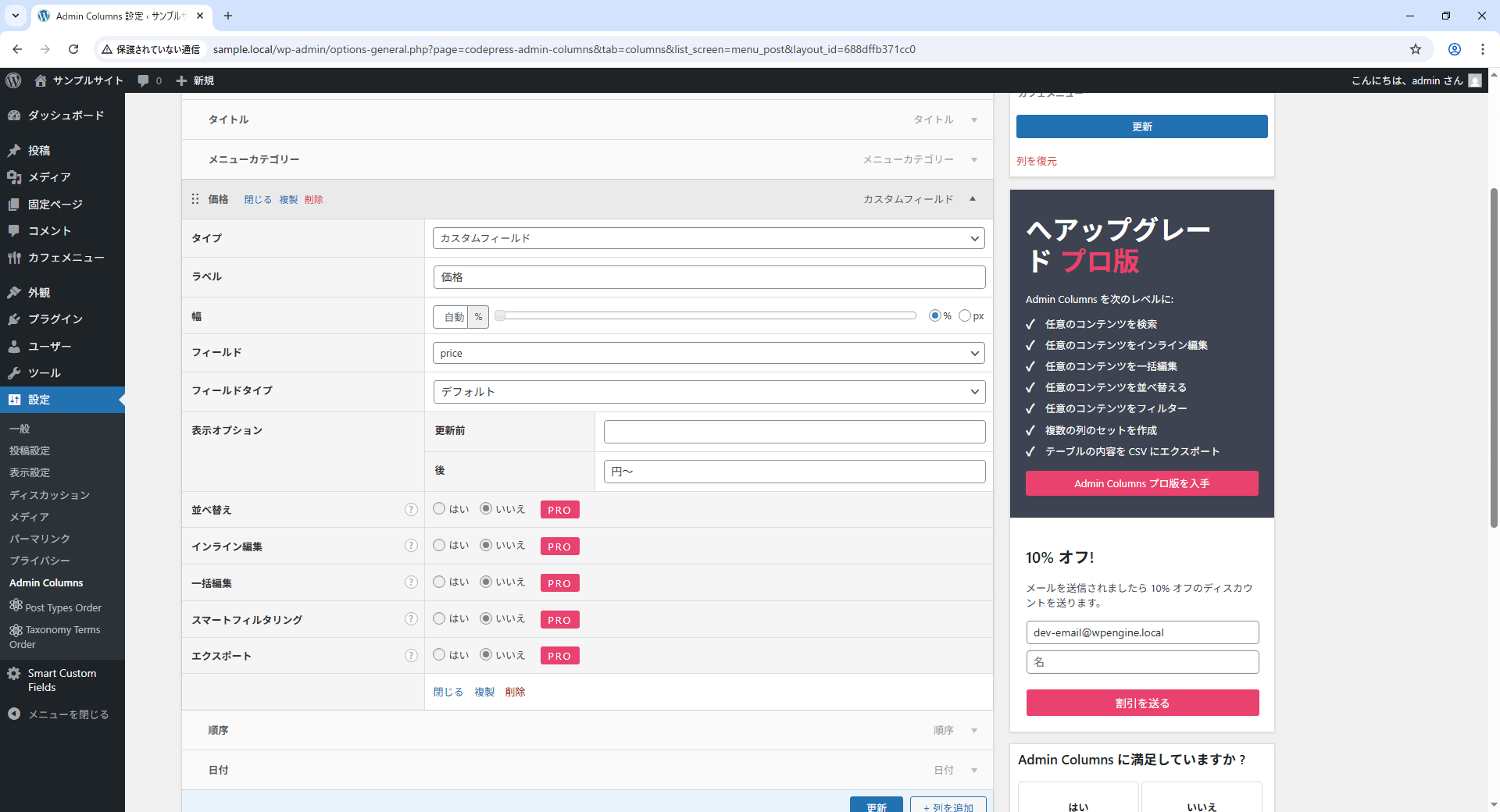Collapse the 価格 column arrow
This screenshot has width=1500, height=812.
click(x=973, y=199)
